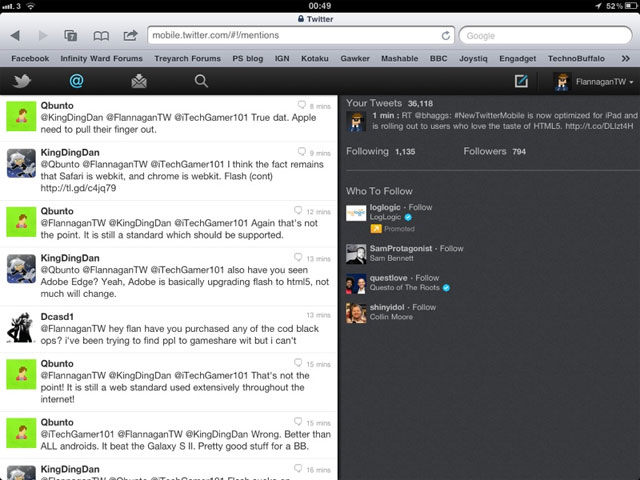The width and height of the screenshot is (640, 480).
Task: Tap conversation bubble on KingDingDan 13 mins tweet
Action: pos(298,258)
